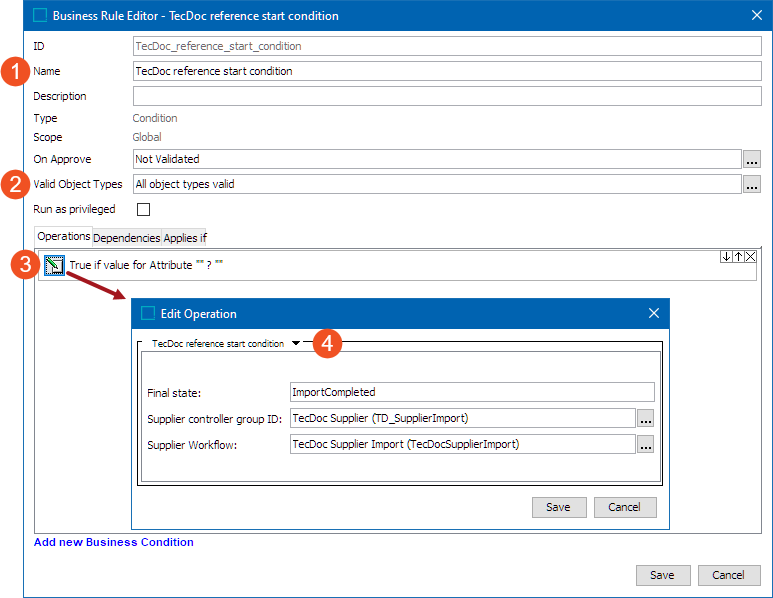
Task: Save the Edit Operation dialog
Action: (559, 507)
